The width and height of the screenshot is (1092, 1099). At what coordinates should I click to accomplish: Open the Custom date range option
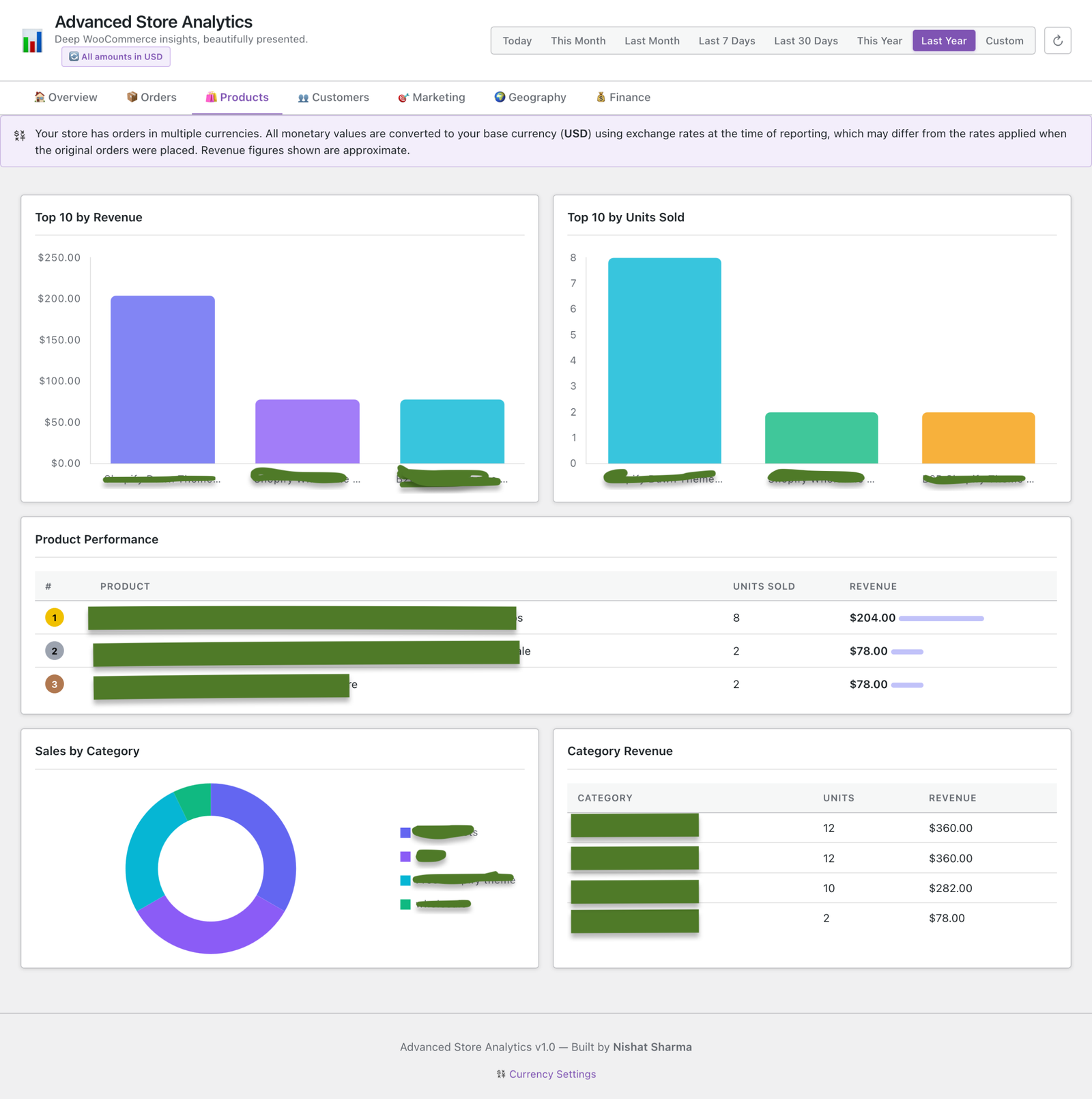(1004, 40)
